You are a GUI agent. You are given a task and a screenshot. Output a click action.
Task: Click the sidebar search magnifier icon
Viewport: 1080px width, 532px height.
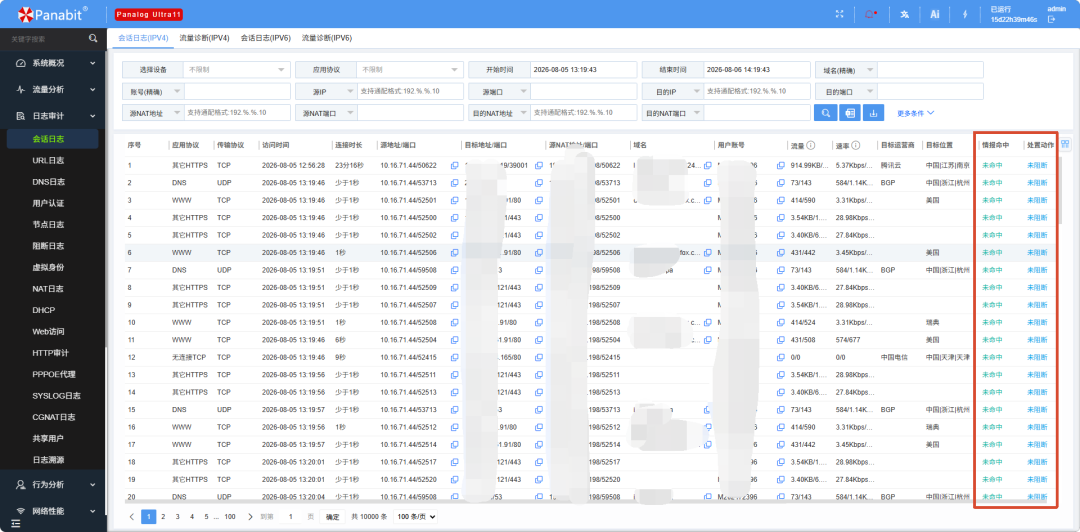[93, 39]
